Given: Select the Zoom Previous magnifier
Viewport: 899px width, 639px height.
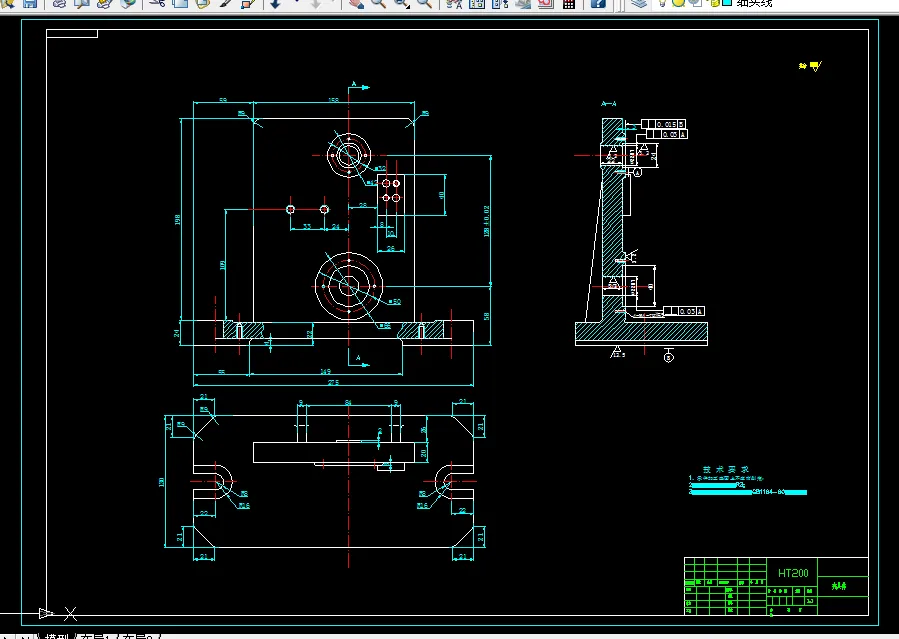Looking at the screenshot, I should (424, 3).
